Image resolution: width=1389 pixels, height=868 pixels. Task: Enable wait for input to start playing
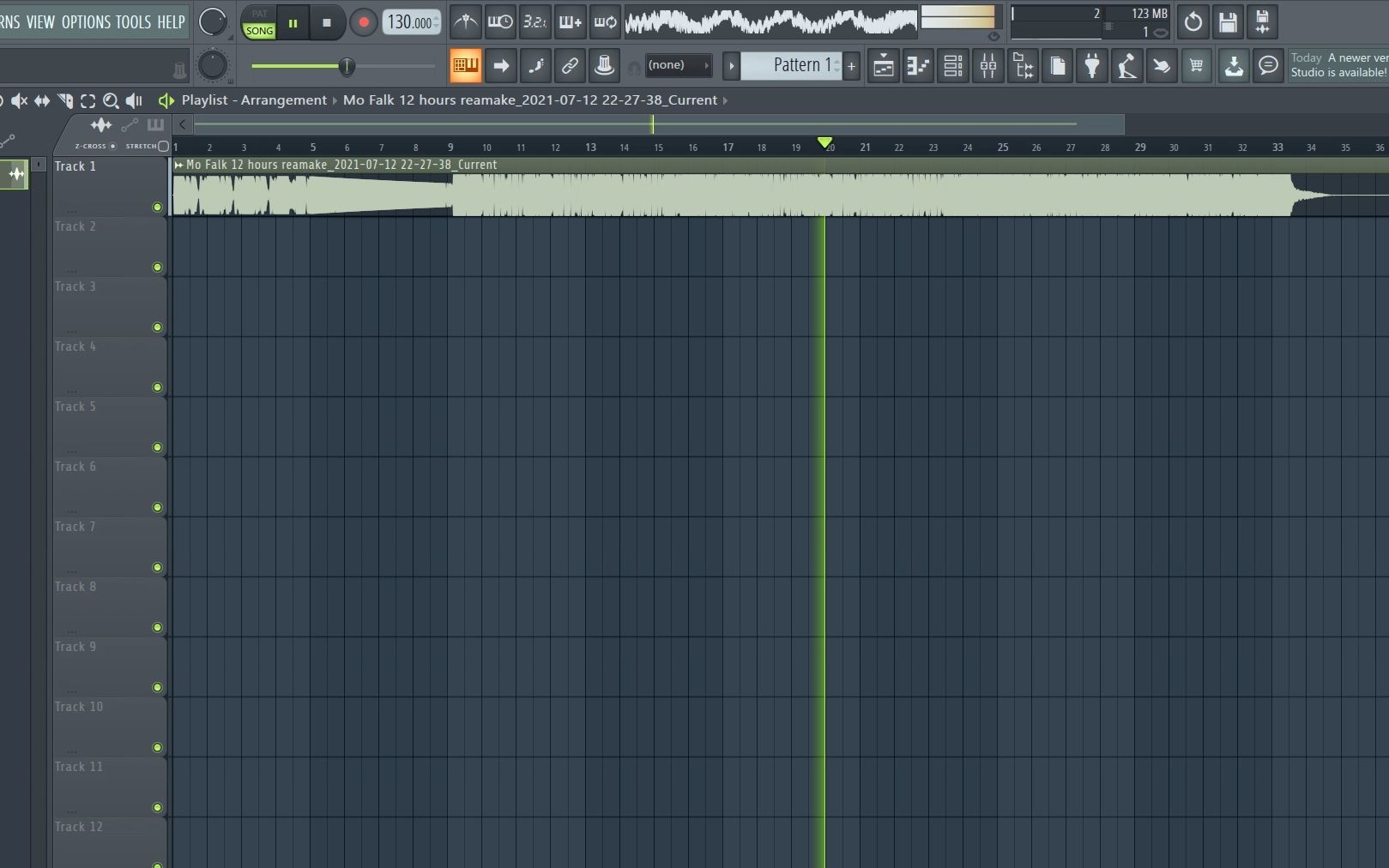[x=500, y=22]
